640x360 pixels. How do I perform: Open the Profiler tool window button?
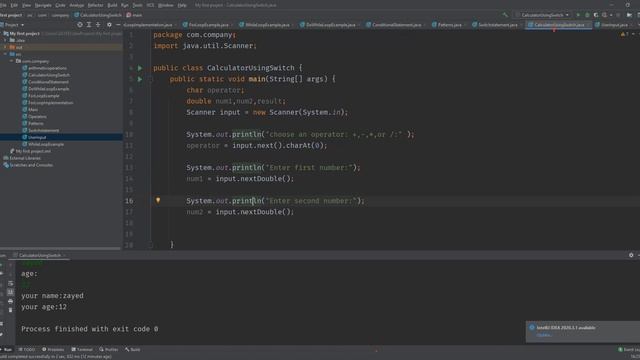pos(109,349)
